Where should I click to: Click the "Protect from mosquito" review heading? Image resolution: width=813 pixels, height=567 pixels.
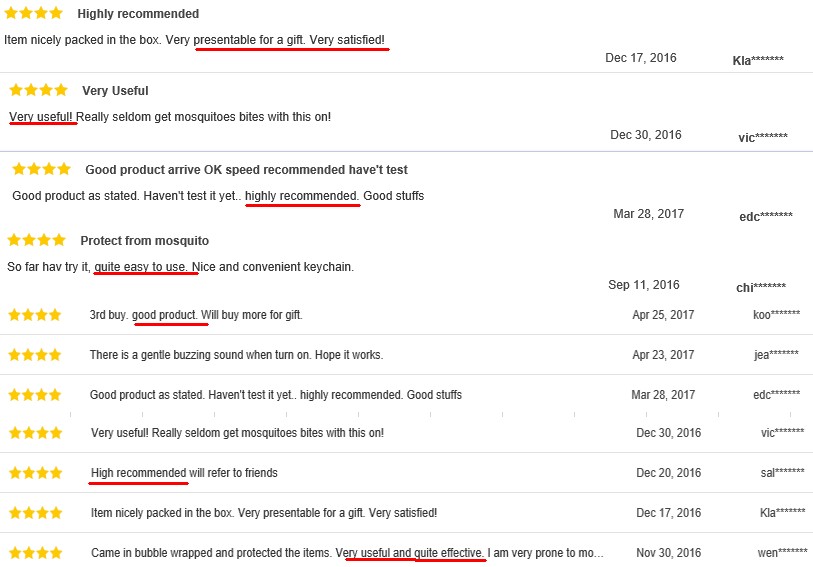(x=144, y=240)
